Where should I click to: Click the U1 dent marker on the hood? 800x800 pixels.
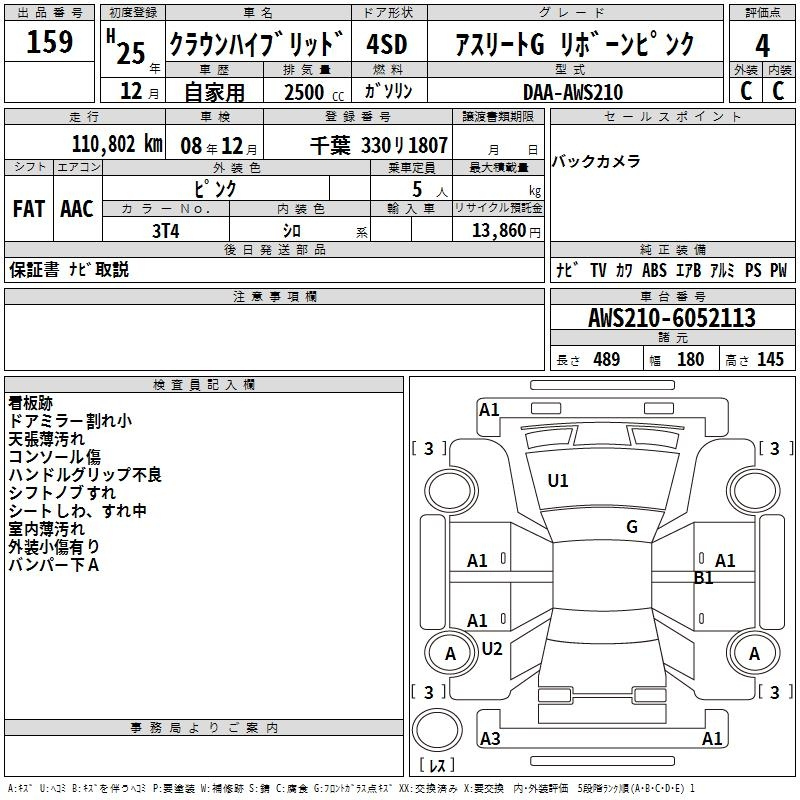pos(558,481)
